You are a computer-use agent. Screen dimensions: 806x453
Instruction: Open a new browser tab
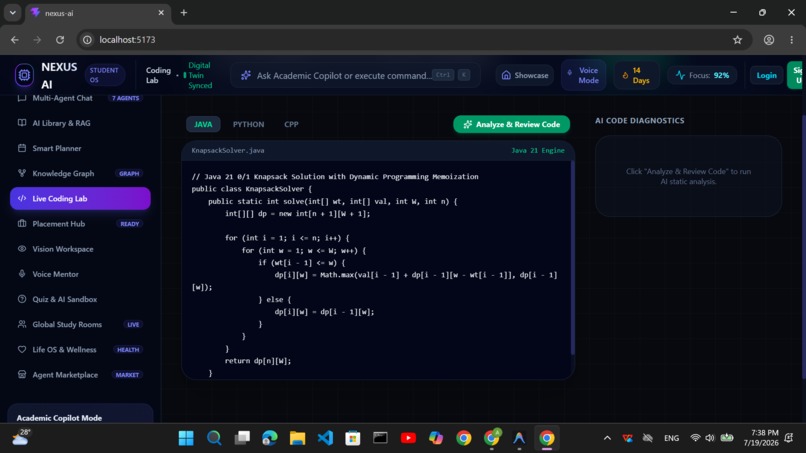184,13
